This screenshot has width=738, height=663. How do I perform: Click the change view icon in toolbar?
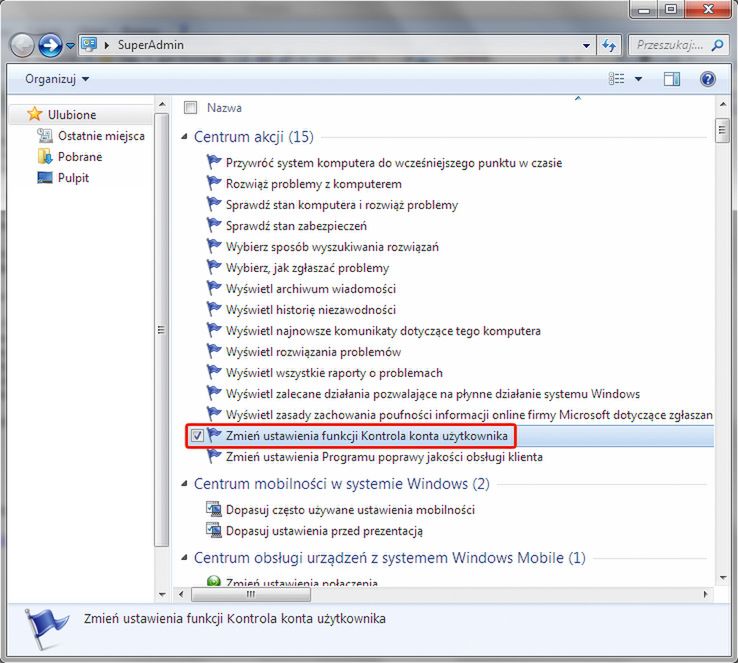pos(617,79)
